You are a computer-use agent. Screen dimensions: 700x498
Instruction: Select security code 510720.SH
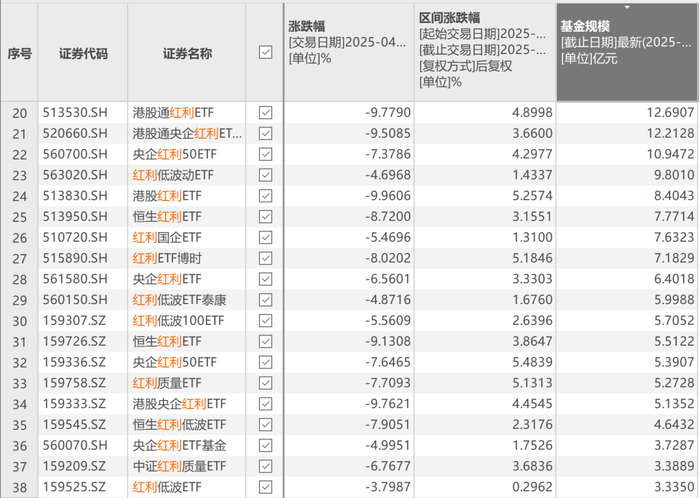75,237
